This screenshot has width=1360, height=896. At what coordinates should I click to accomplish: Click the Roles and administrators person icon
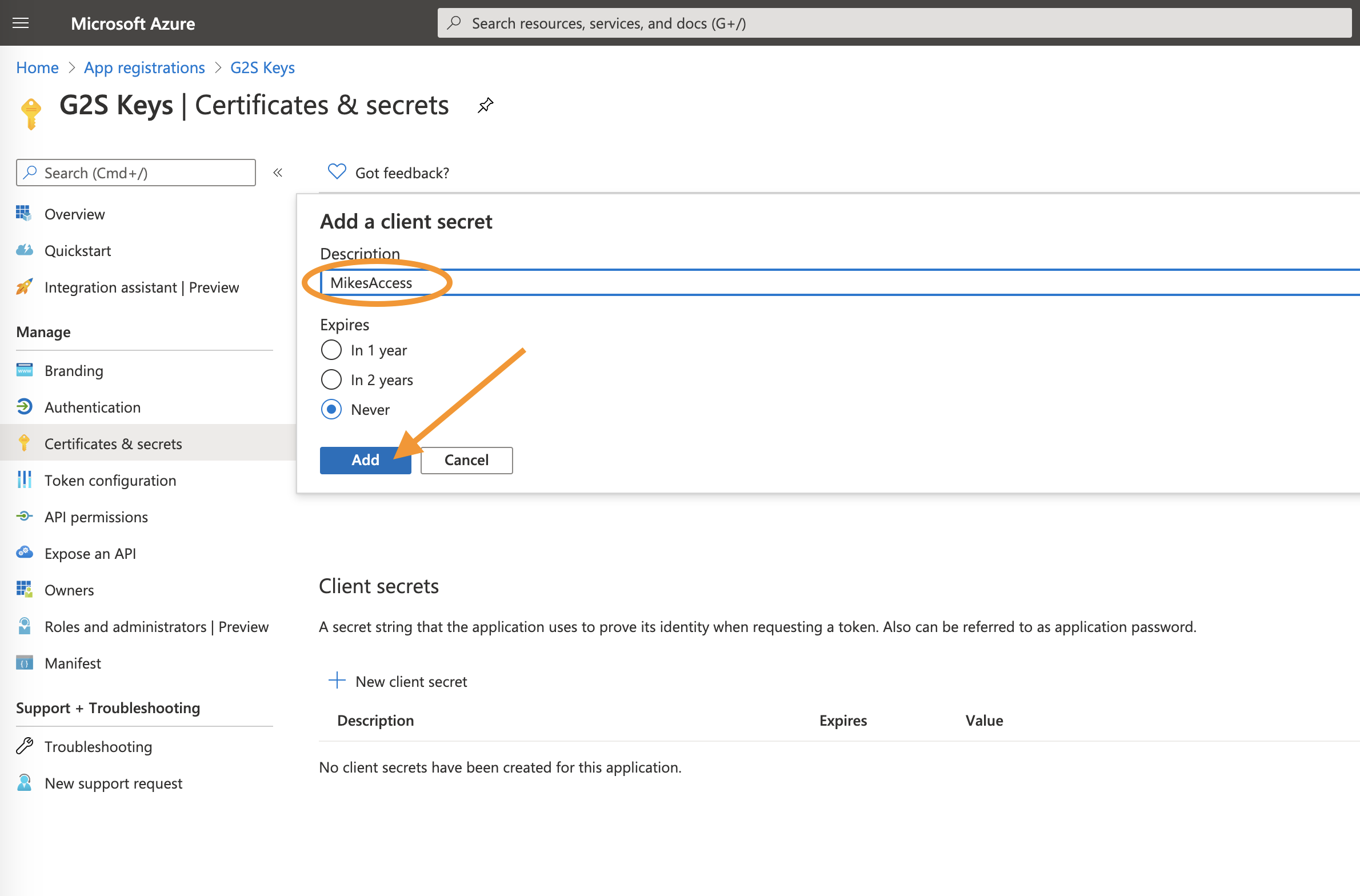pyautogui.click(x=24, y=626)
